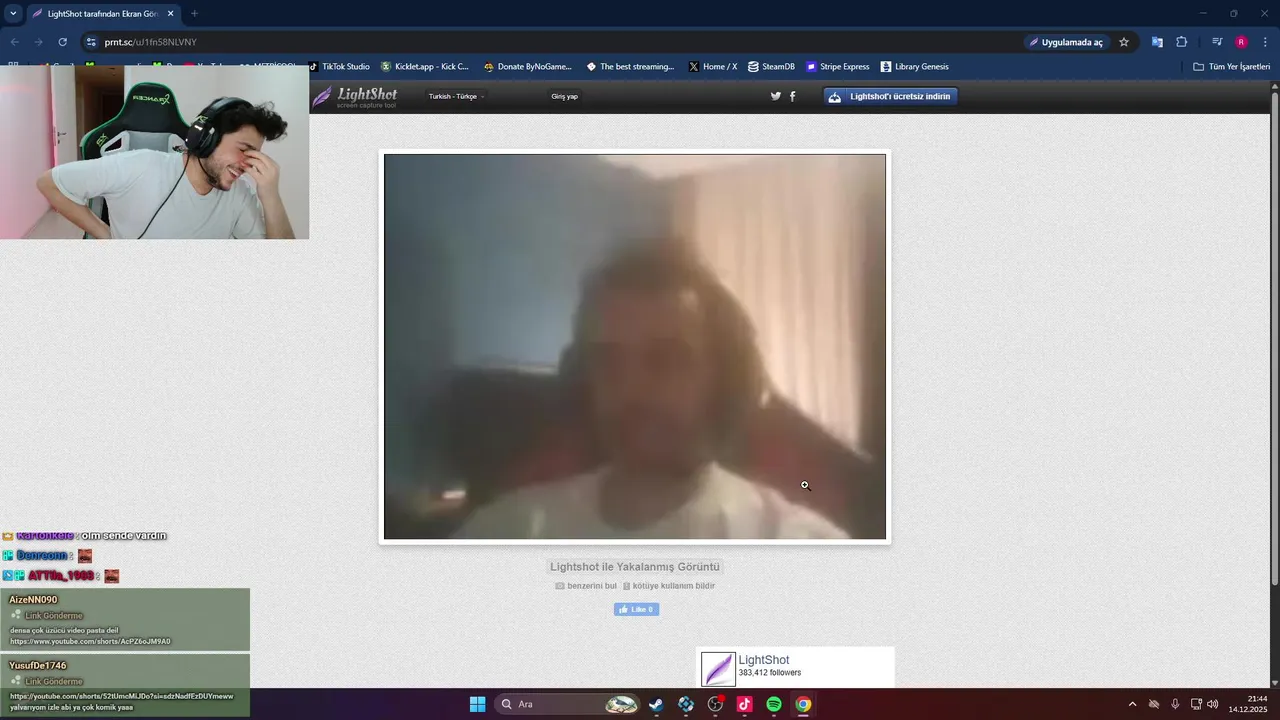The height and width of the screenshot is (720, 1280).
Task: Open the Library Genesis bookmark
Action: pos(915,66)
